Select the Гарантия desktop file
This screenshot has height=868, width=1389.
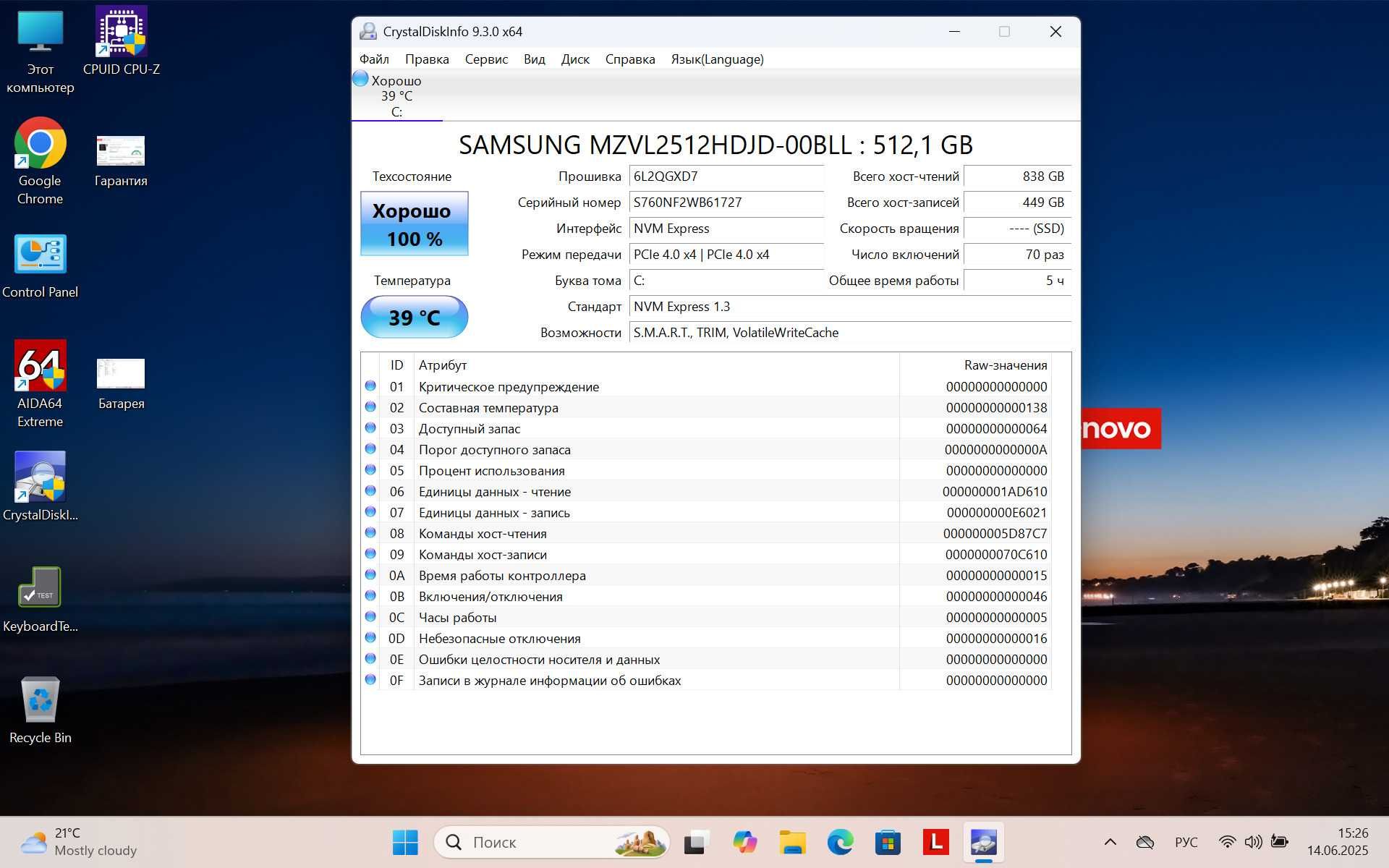click(121, 161)
